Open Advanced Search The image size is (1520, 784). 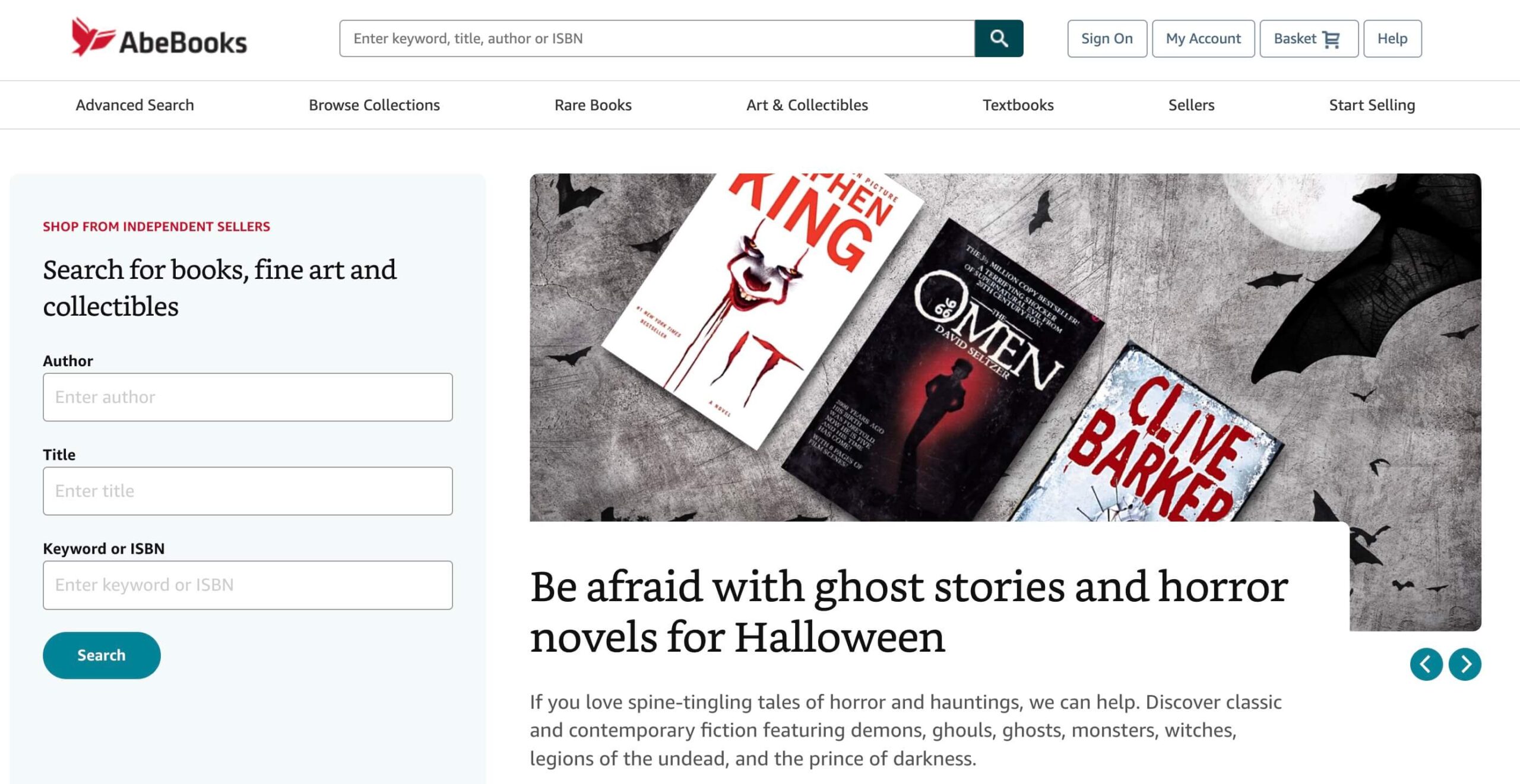(135, 104)
